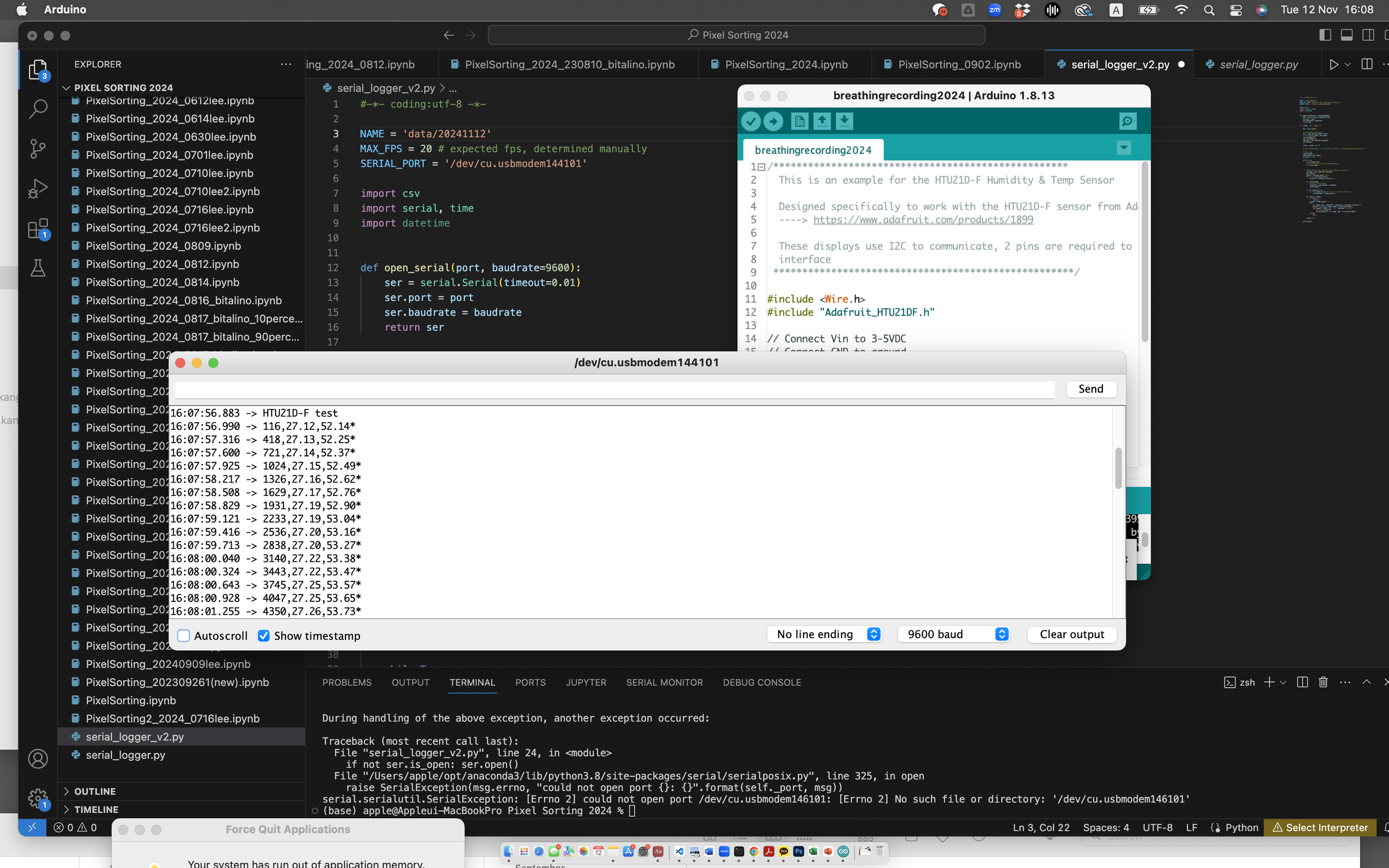Open the PixelSorting_0902.ipynb editor tab
The width and height of the screenshot is (1389, 868).
coord(959,64)
